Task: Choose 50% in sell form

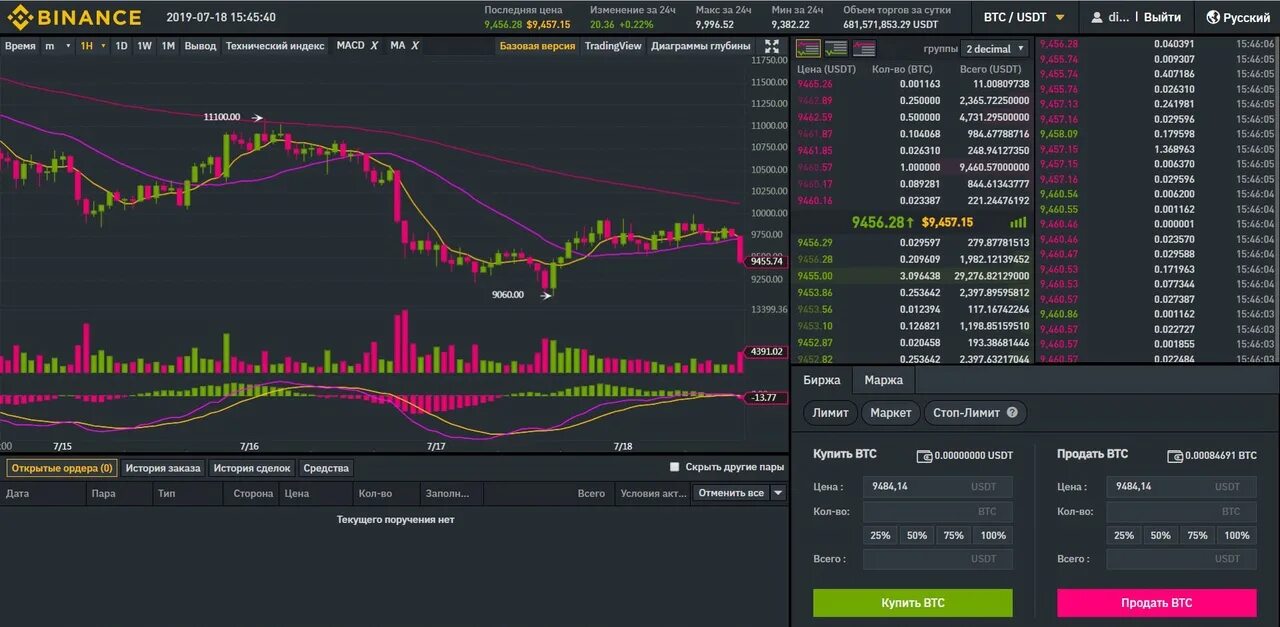Action: pos(1160,535)
